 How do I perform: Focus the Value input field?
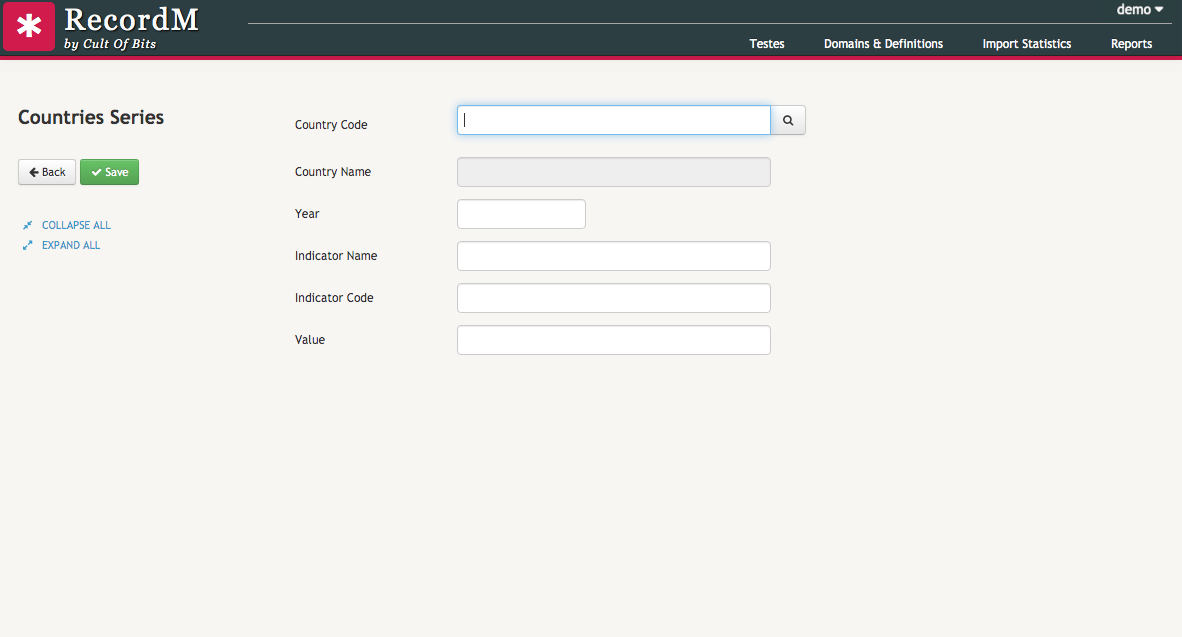click(614, 340)
